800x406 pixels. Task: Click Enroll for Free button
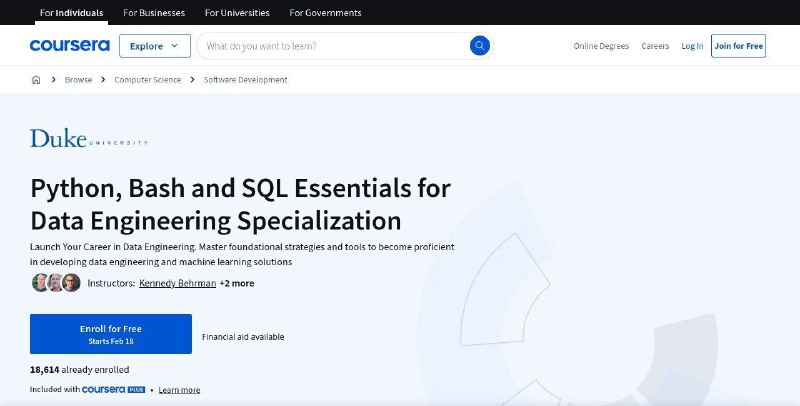111,334
